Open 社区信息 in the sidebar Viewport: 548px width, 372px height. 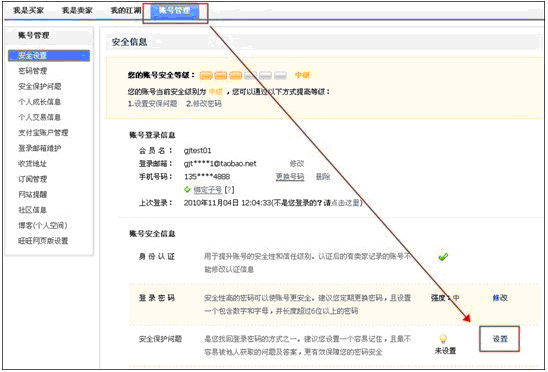(x=33, y=210)
